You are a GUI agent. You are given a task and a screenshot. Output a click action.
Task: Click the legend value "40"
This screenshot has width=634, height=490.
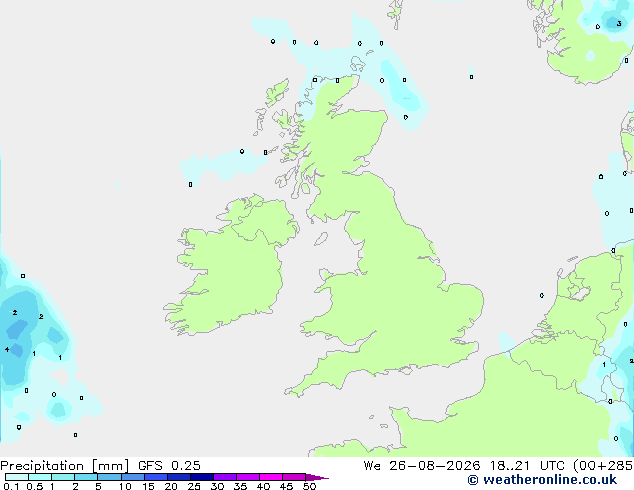tap(263, 486)
